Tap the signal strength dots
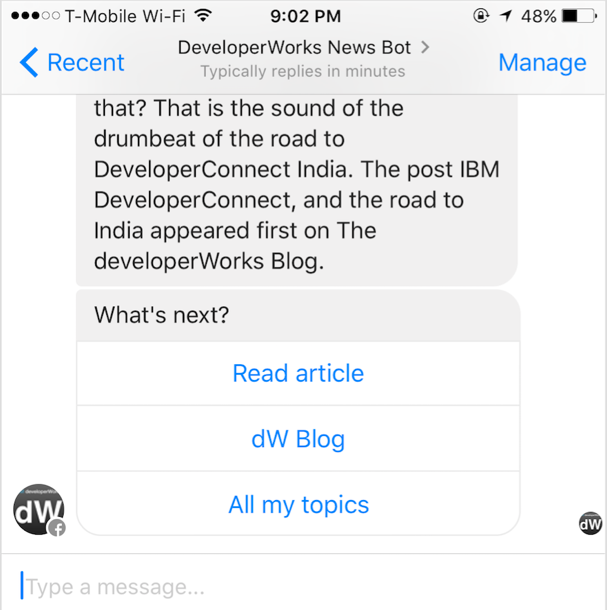Image resolution: width=607 pixels, height=610 pixels. coord(35,16)
